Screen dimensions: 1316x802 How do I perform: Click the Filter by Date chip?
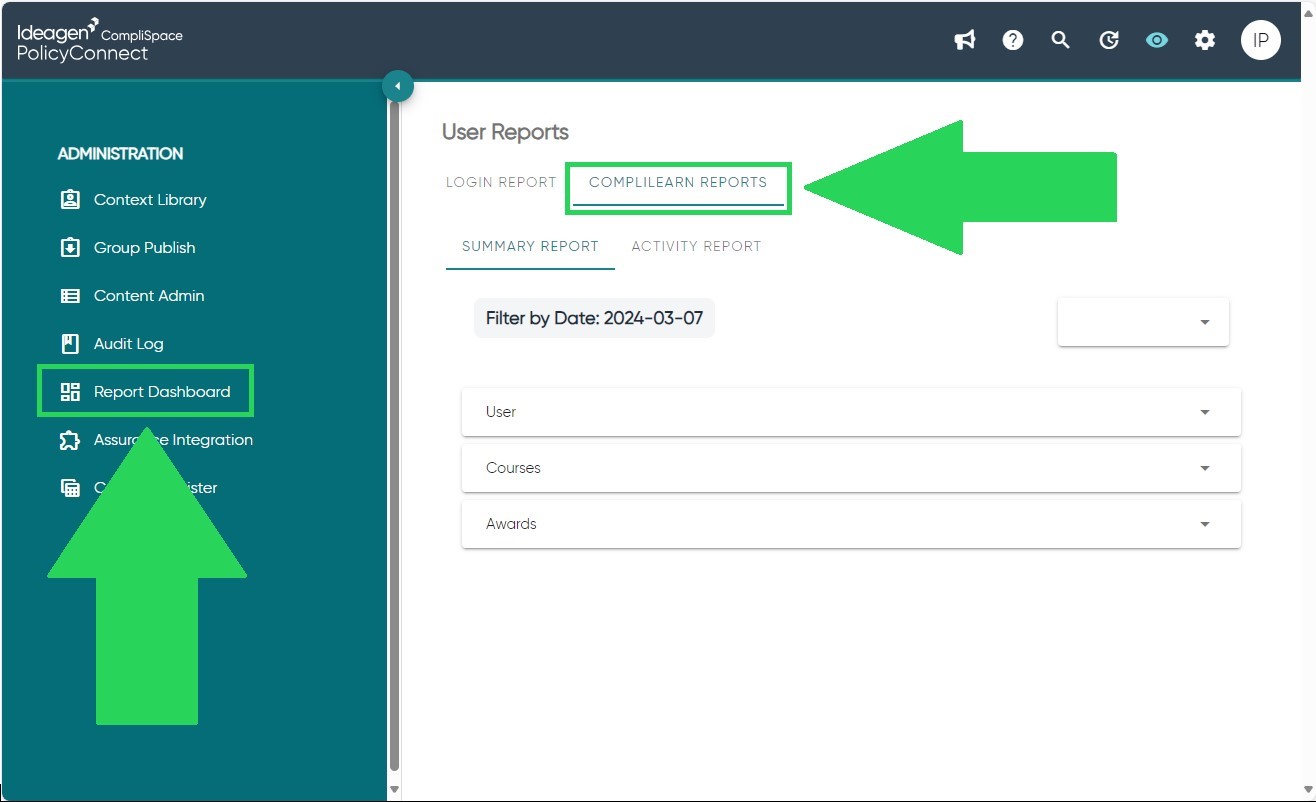click(594, 318)
